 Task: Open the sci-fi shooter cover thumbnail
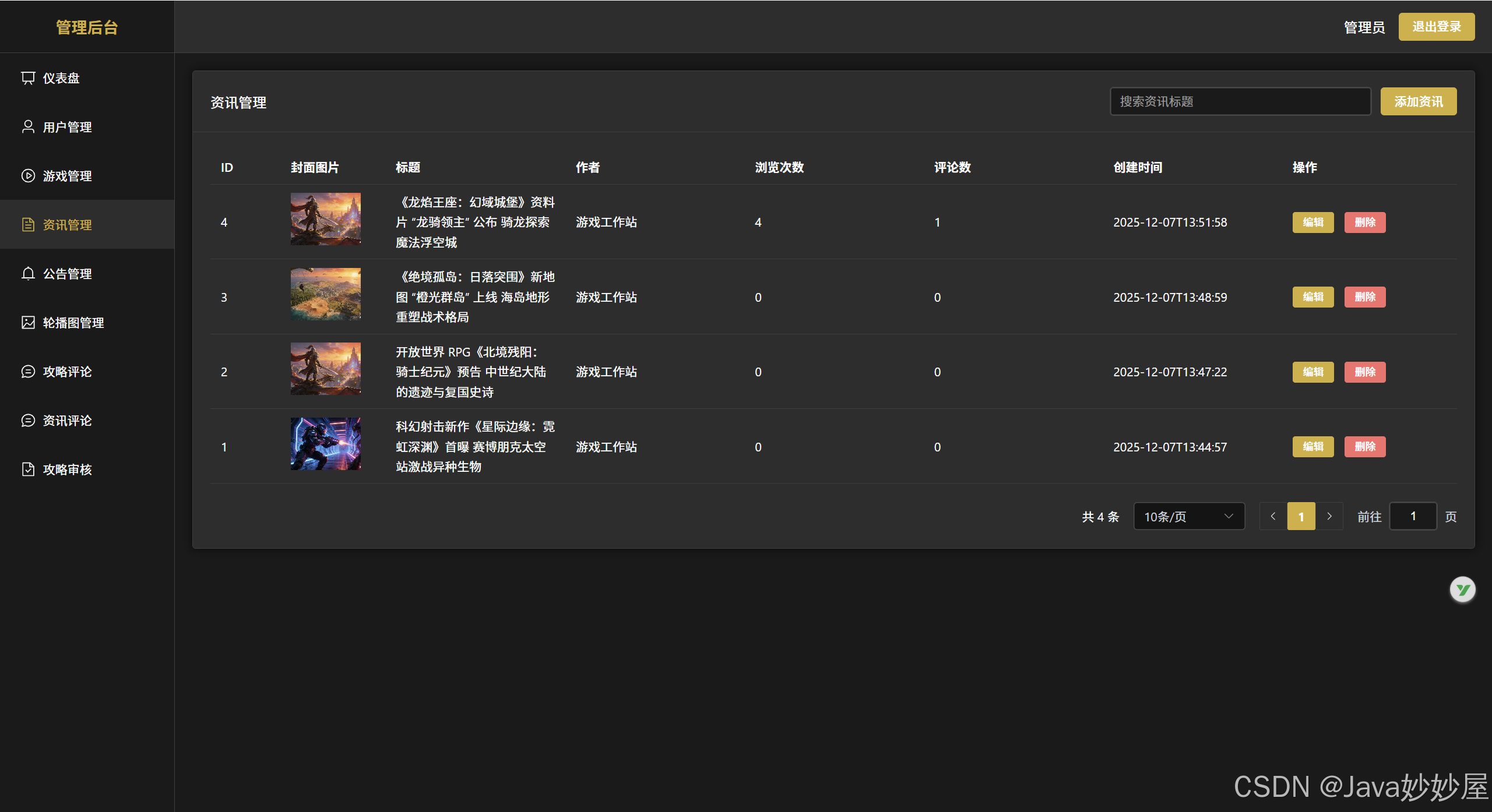point(325,444)
